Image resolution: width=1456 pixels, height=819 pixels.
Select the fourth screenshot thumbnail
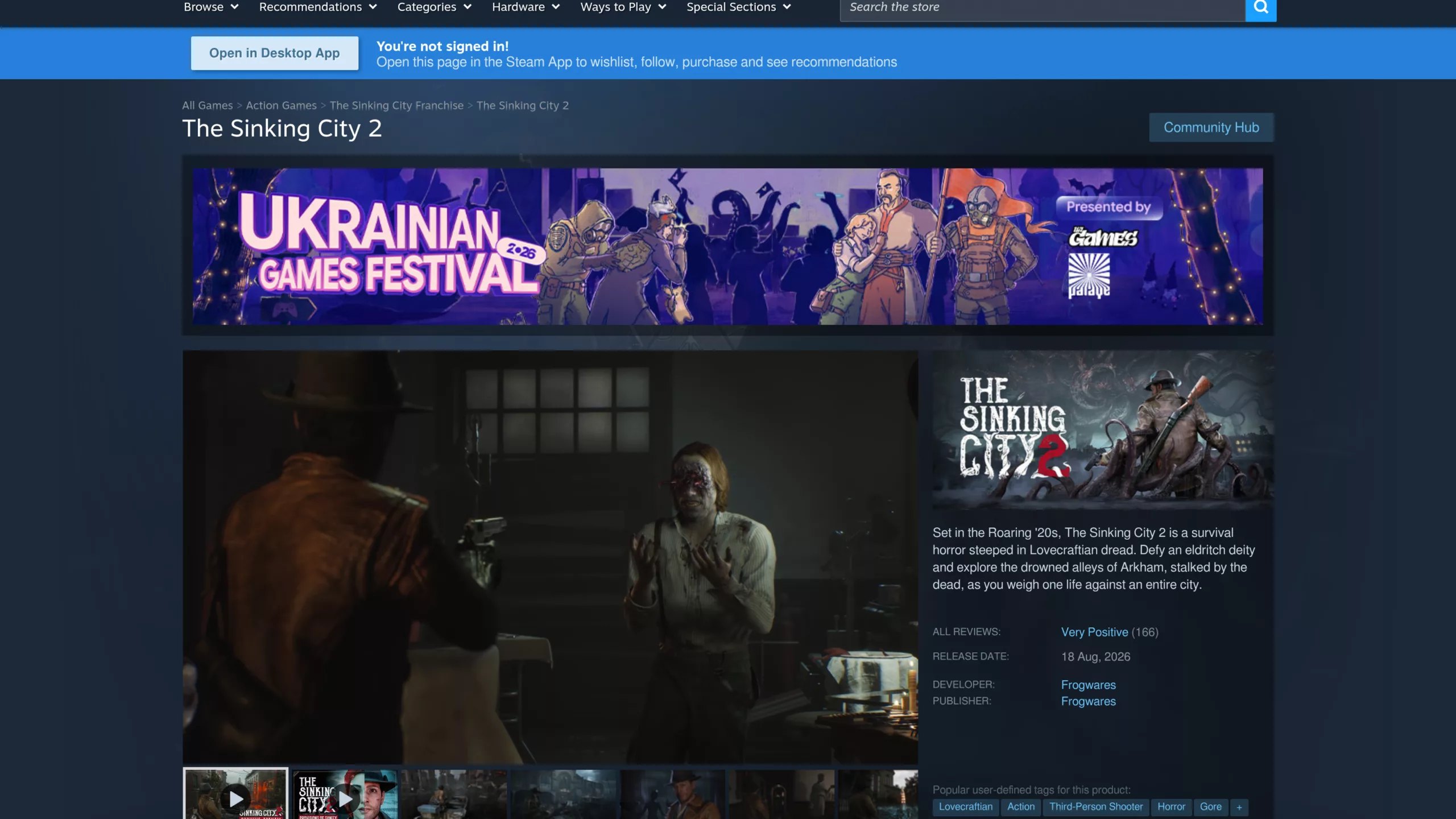pyautogui.click(x=563, y=794)
